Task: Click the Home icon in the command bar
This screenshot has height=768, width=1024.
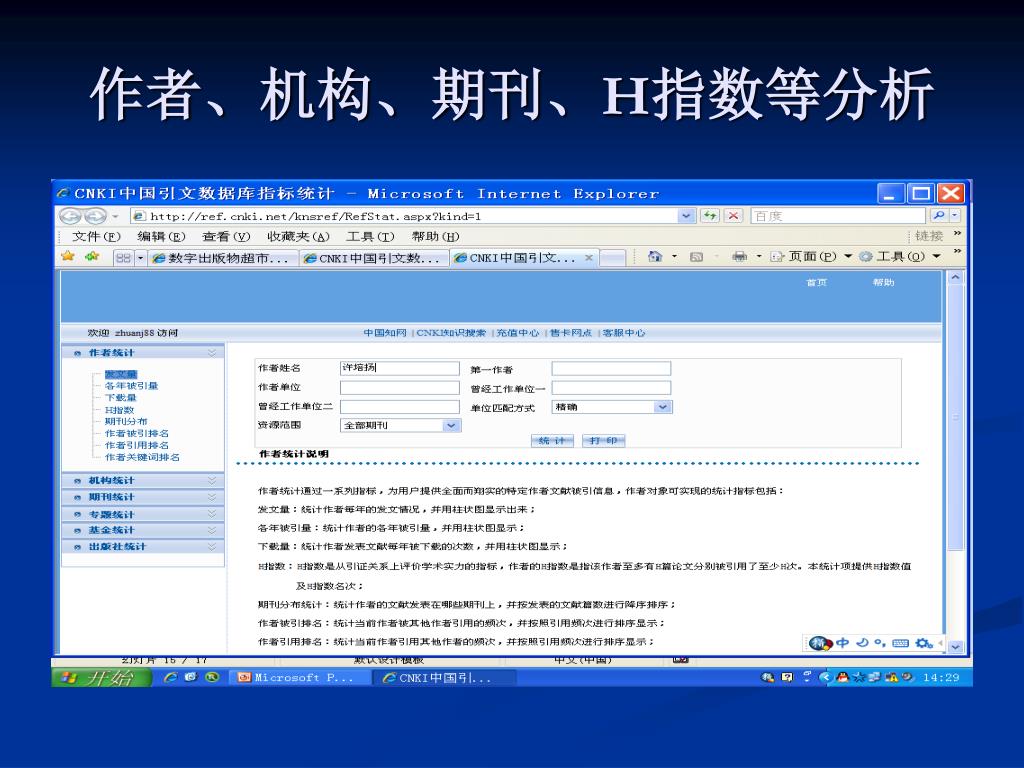Action: tap(655, 256)
